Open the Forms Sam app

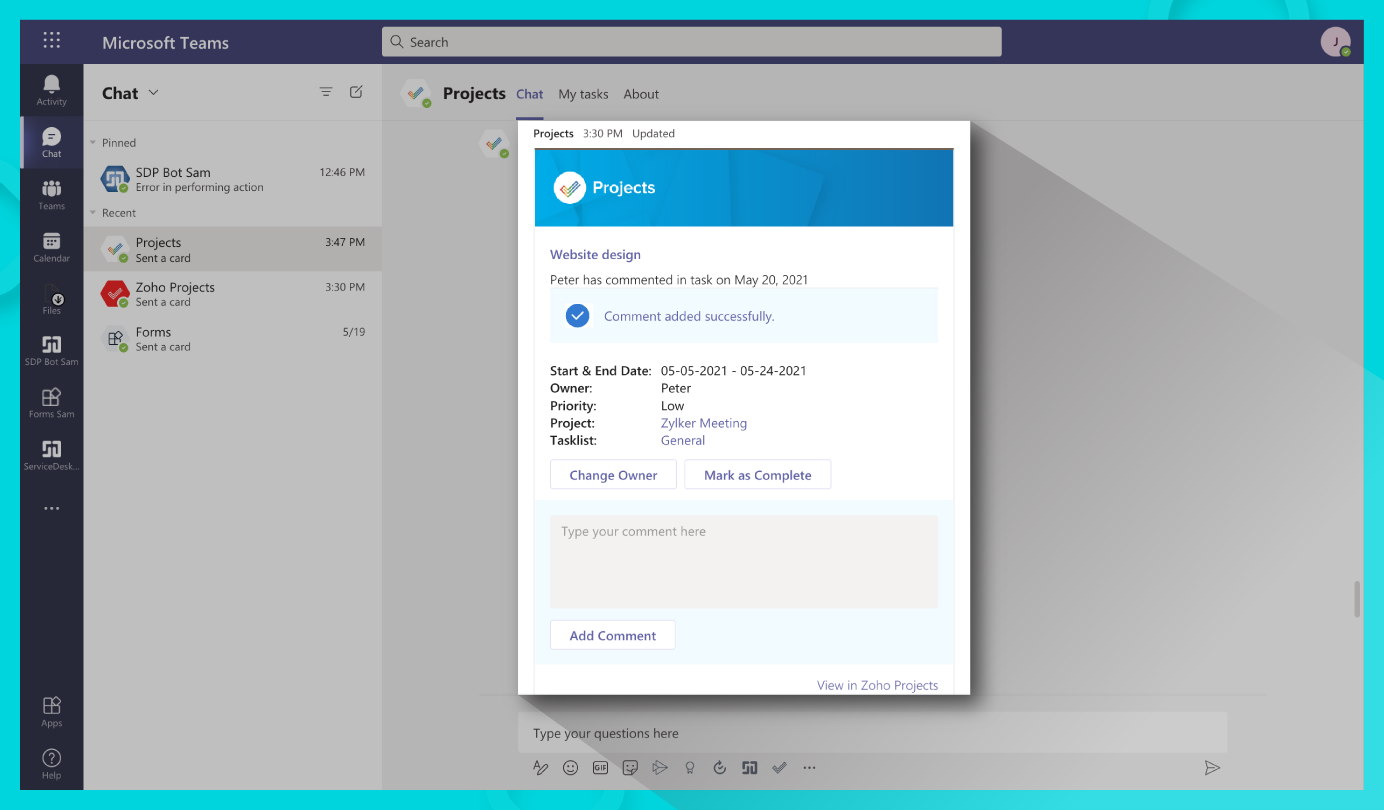click(x=52, y=402)
